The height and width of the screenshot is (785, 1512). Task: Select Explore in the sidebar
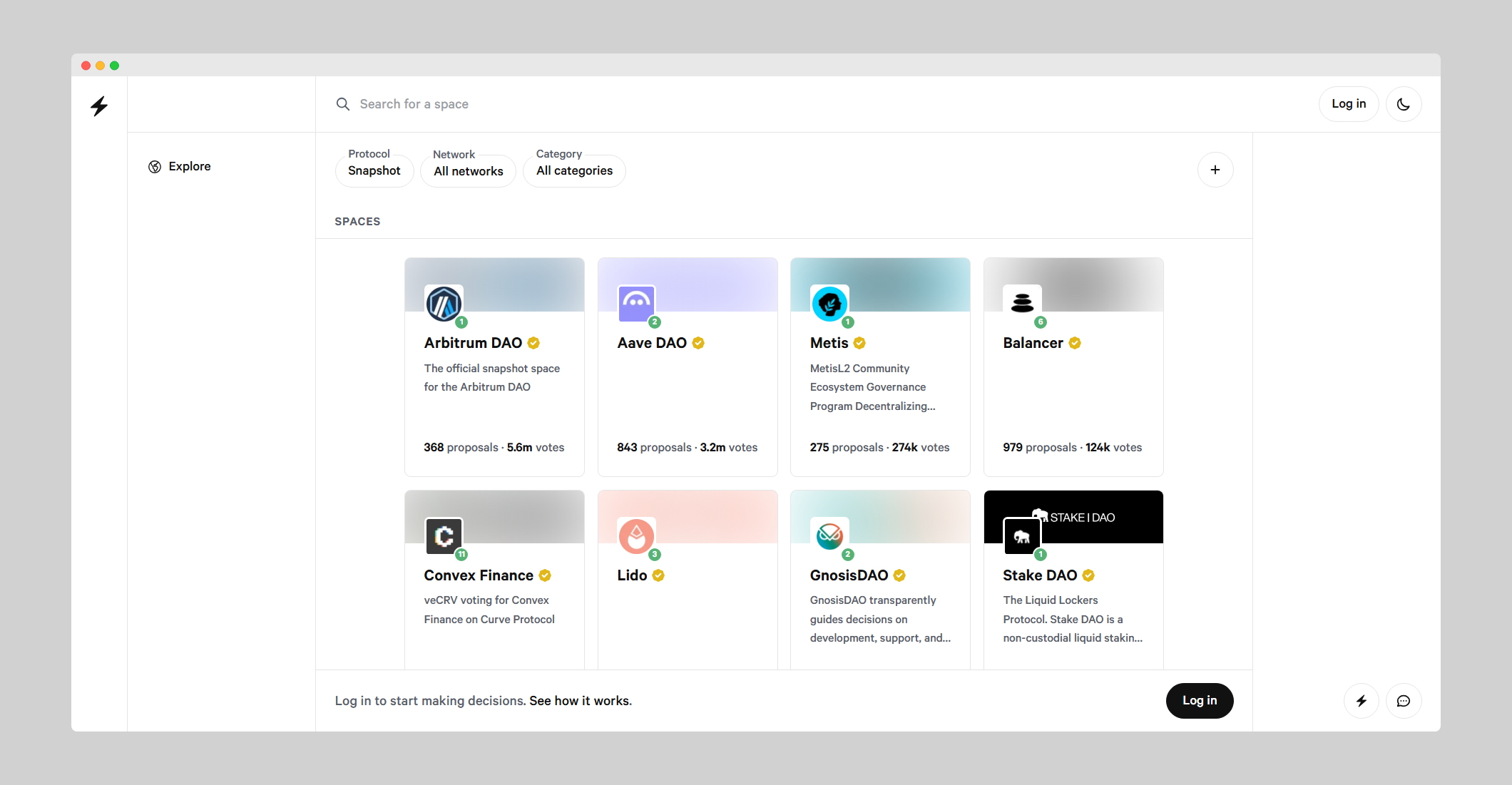(179, 166)
